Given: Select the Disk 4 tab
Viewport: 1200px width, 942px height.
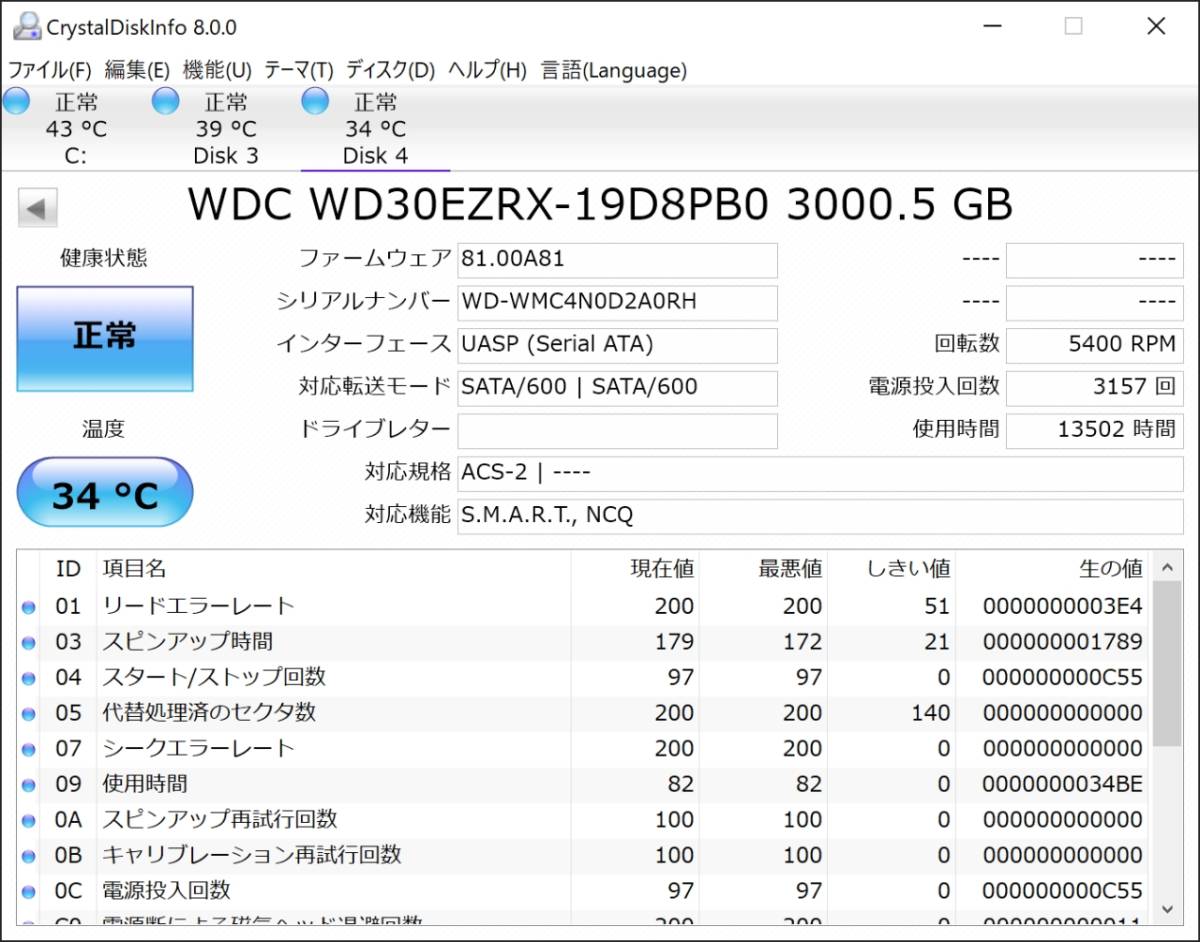Looking at the screenshot, I should click(375, 128).
